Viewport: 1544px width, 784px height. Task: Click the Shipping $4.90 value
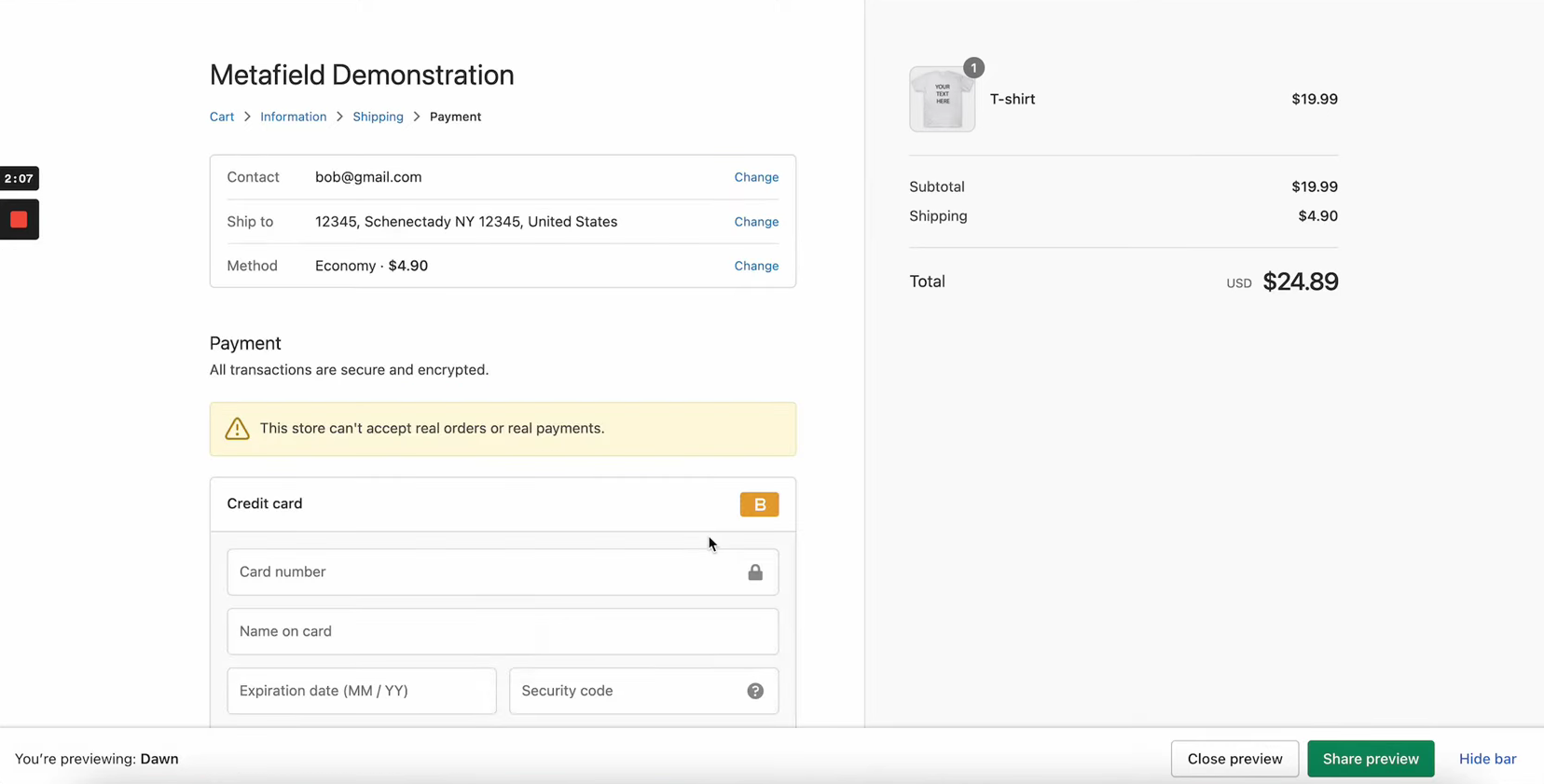(1317, 216)
